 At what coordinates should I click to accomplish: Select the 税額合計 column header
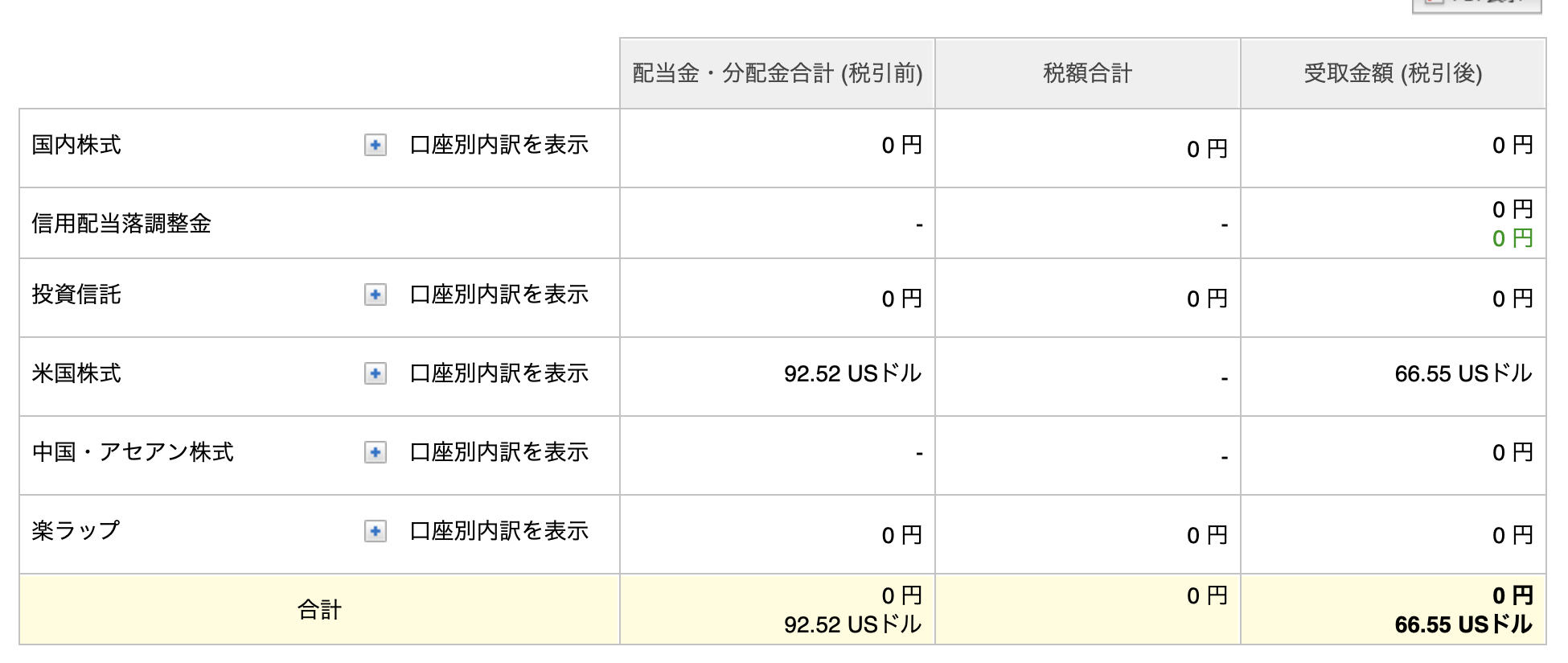click(1088, 73)
